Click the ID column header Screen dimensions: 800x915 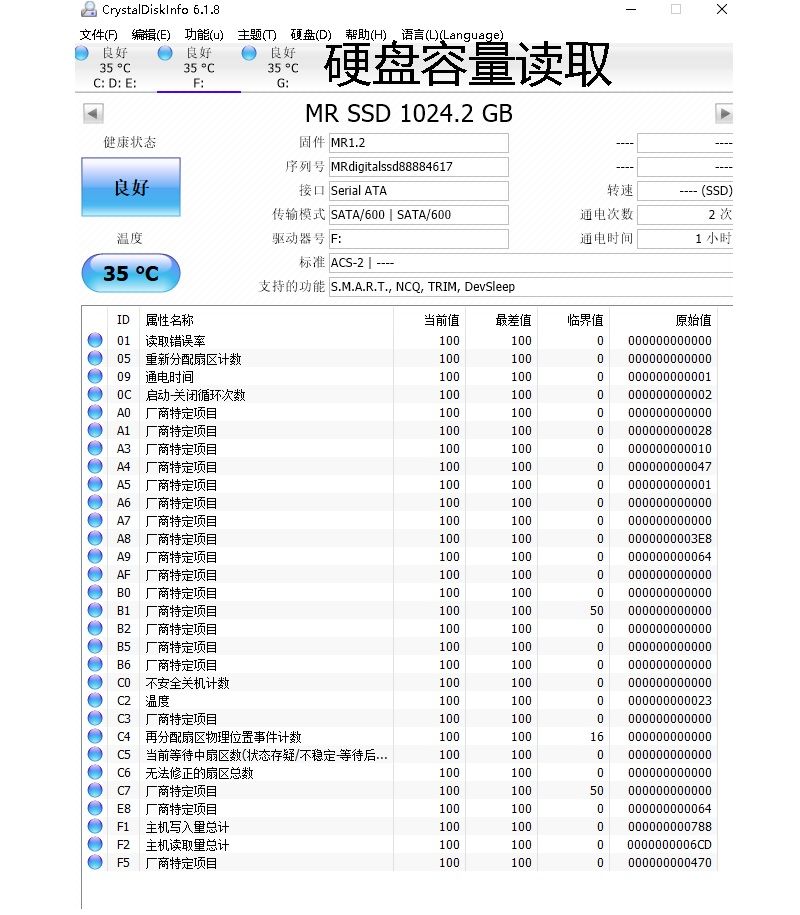[x=123, y=320]
